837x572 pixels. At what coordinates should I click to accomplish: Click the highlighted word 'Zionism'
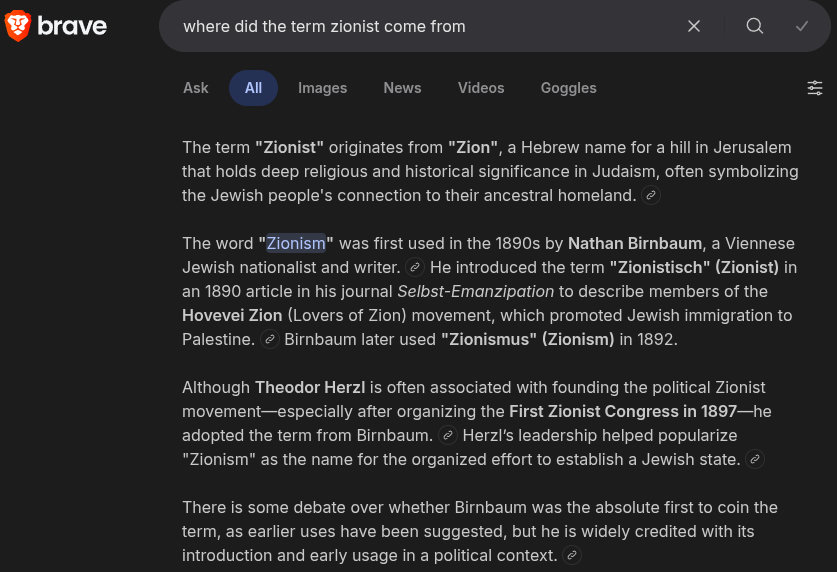pos(296,243)
